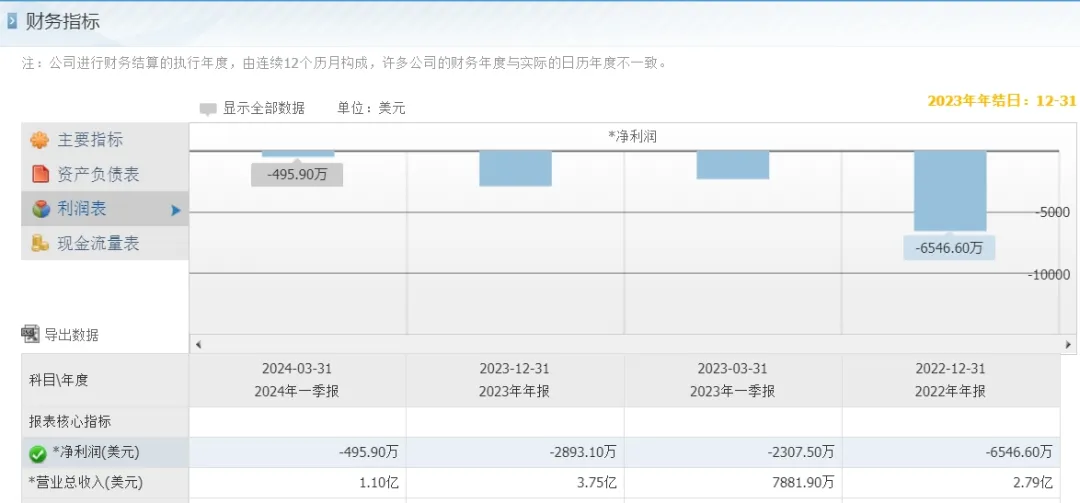Click the 2022-12-31 net profit bar
The height and width of the screenshot is (503, 1080).
(951, 190)
